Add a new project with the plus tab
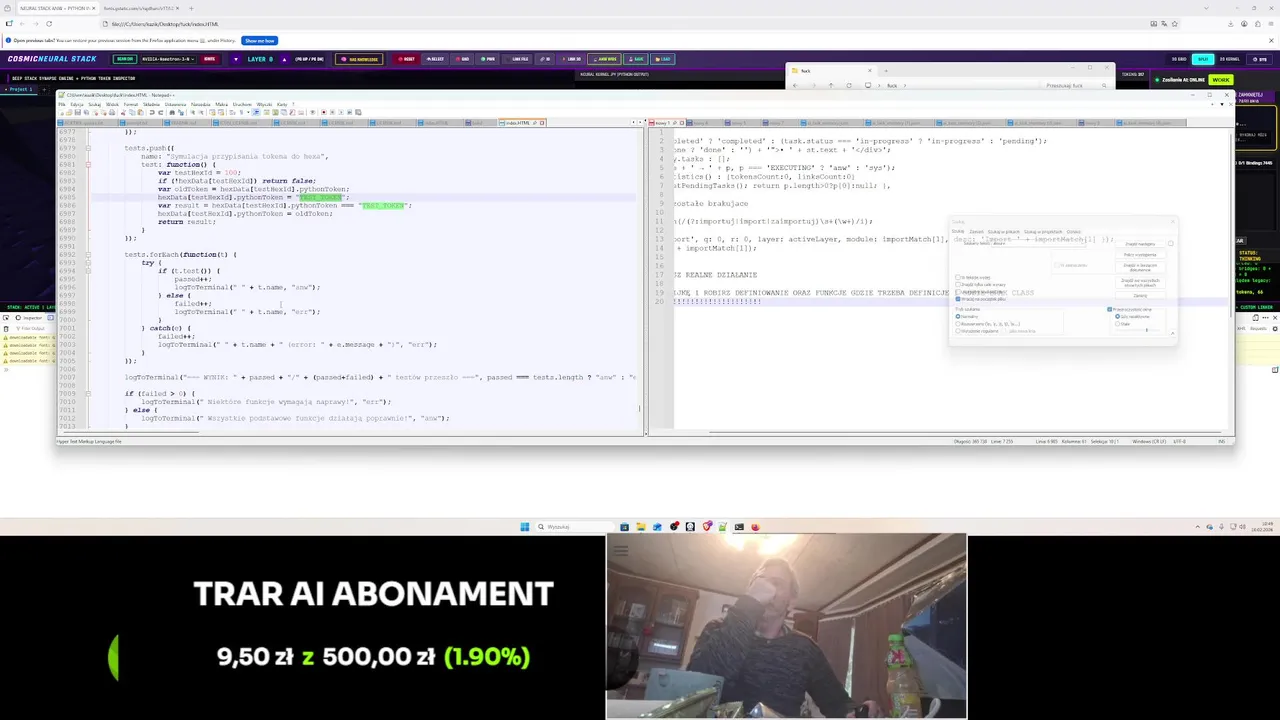 [44, 89]
